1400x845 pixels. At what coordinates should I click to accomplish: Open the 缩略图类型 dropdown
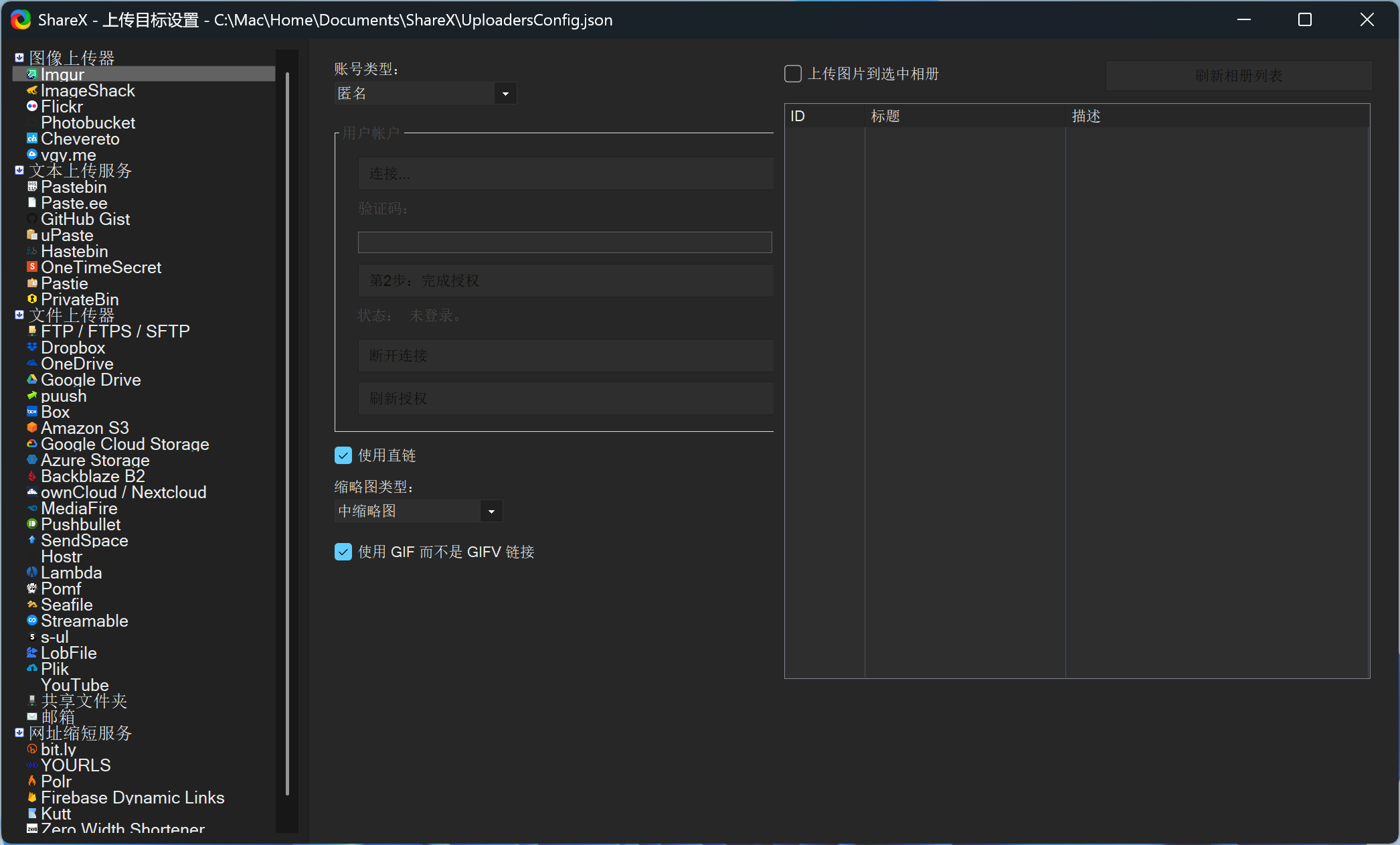tap(418, 512)
